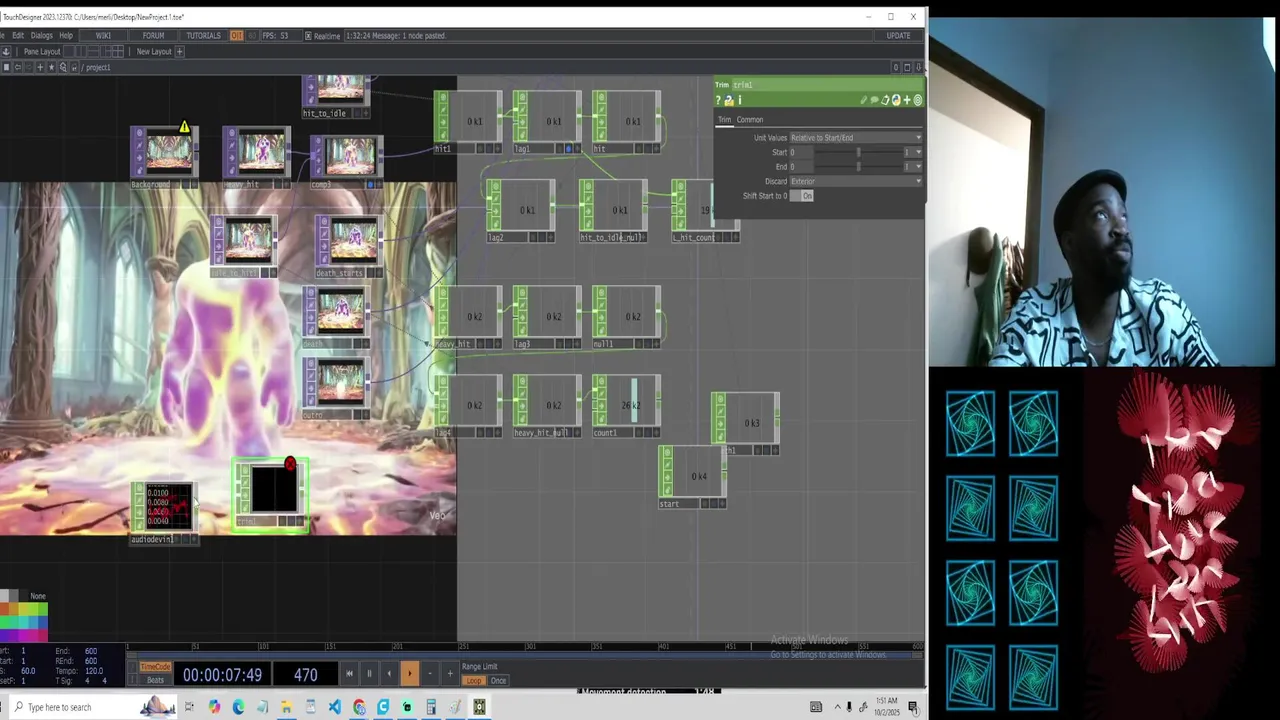Open the notifications icon in system tray
The image size is (1280, 720).
click(x=913, y=707)
